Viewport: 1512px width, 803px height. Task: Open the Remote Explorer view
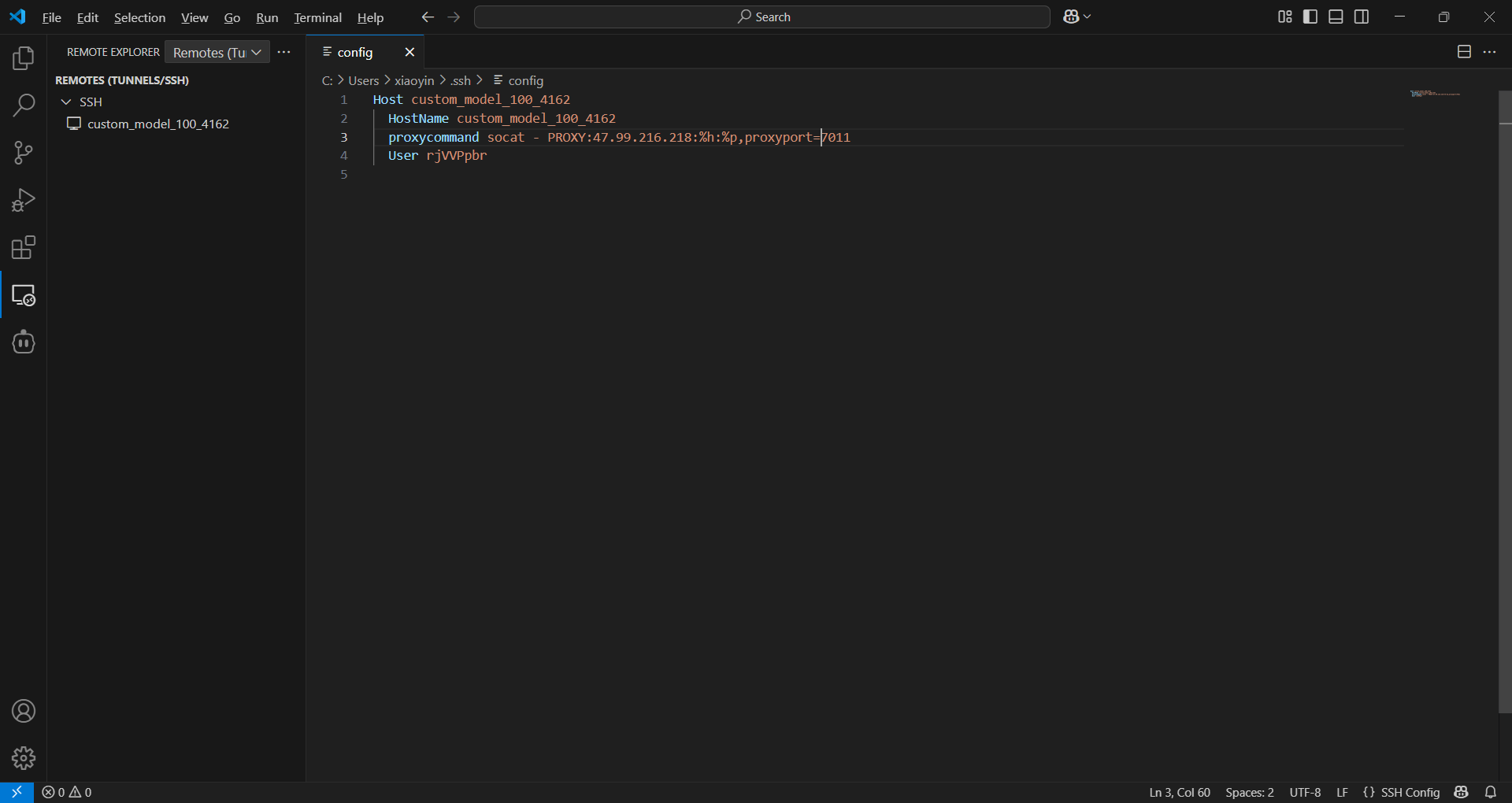pyautogui.click(x=24, y=295)
